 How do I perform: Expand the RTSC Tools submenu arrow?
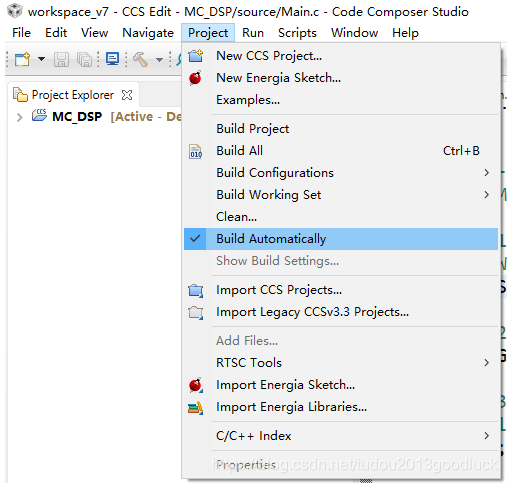tap(487, 363)
